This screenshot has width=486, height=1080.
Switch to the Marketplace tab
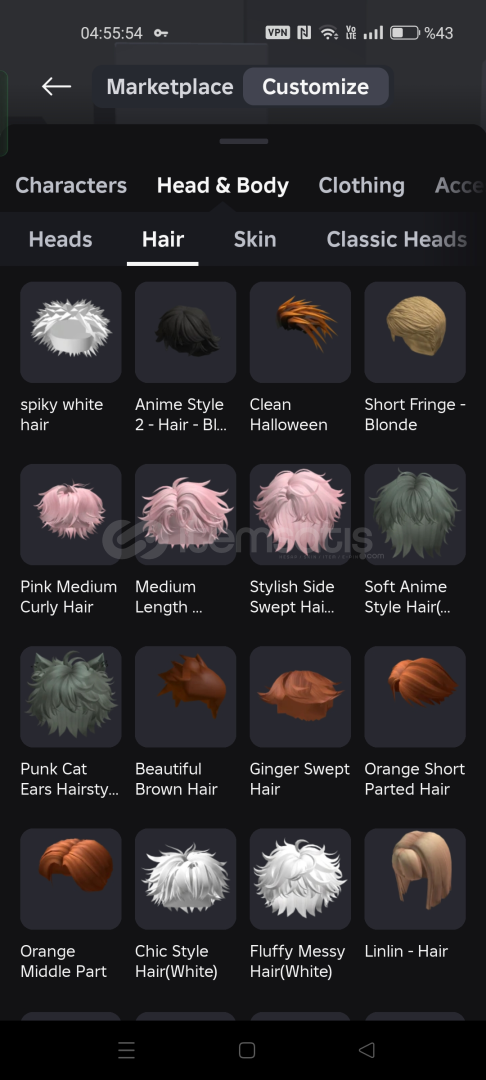coord(169,87)
